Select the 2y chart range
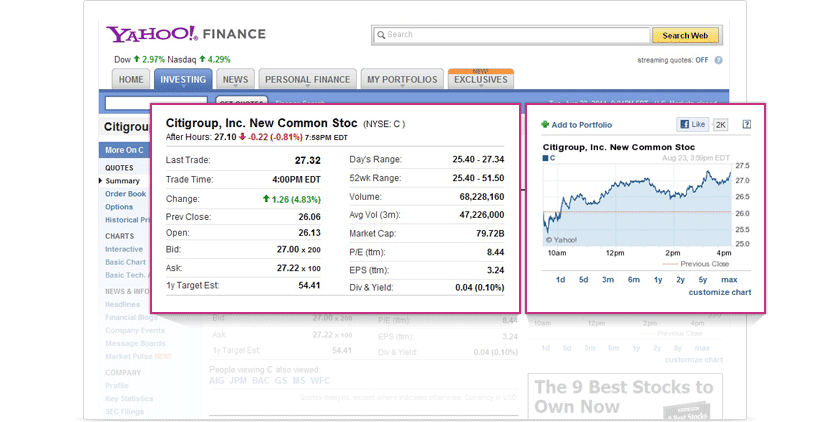 (x=680, y=280)
